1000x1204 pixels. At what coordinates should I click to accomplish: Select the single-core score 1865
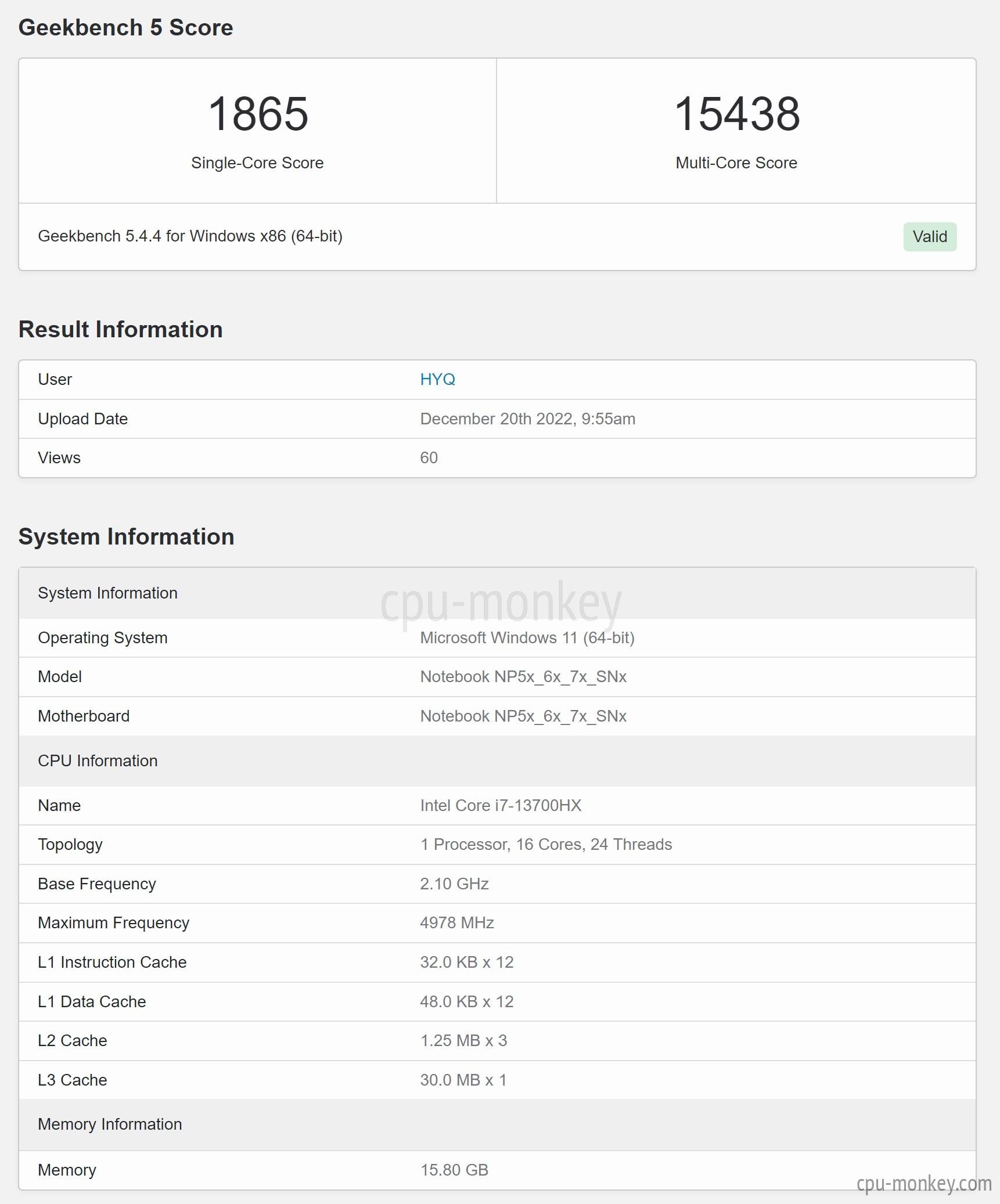click(x=258, y=114)
